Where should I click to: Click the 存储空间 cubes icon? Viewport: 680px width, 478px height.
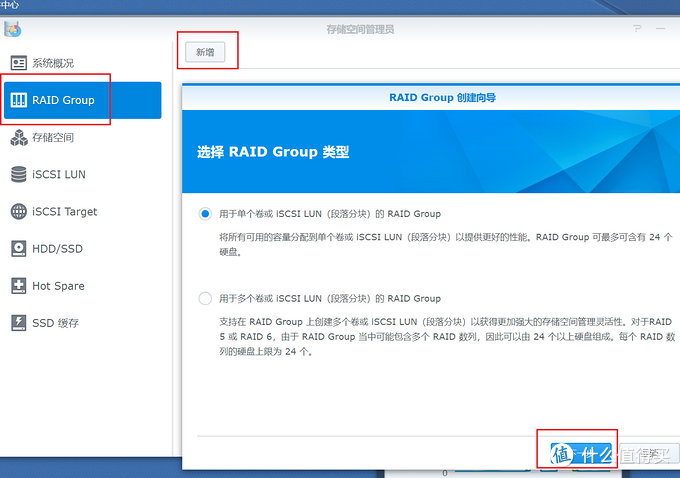19,138
